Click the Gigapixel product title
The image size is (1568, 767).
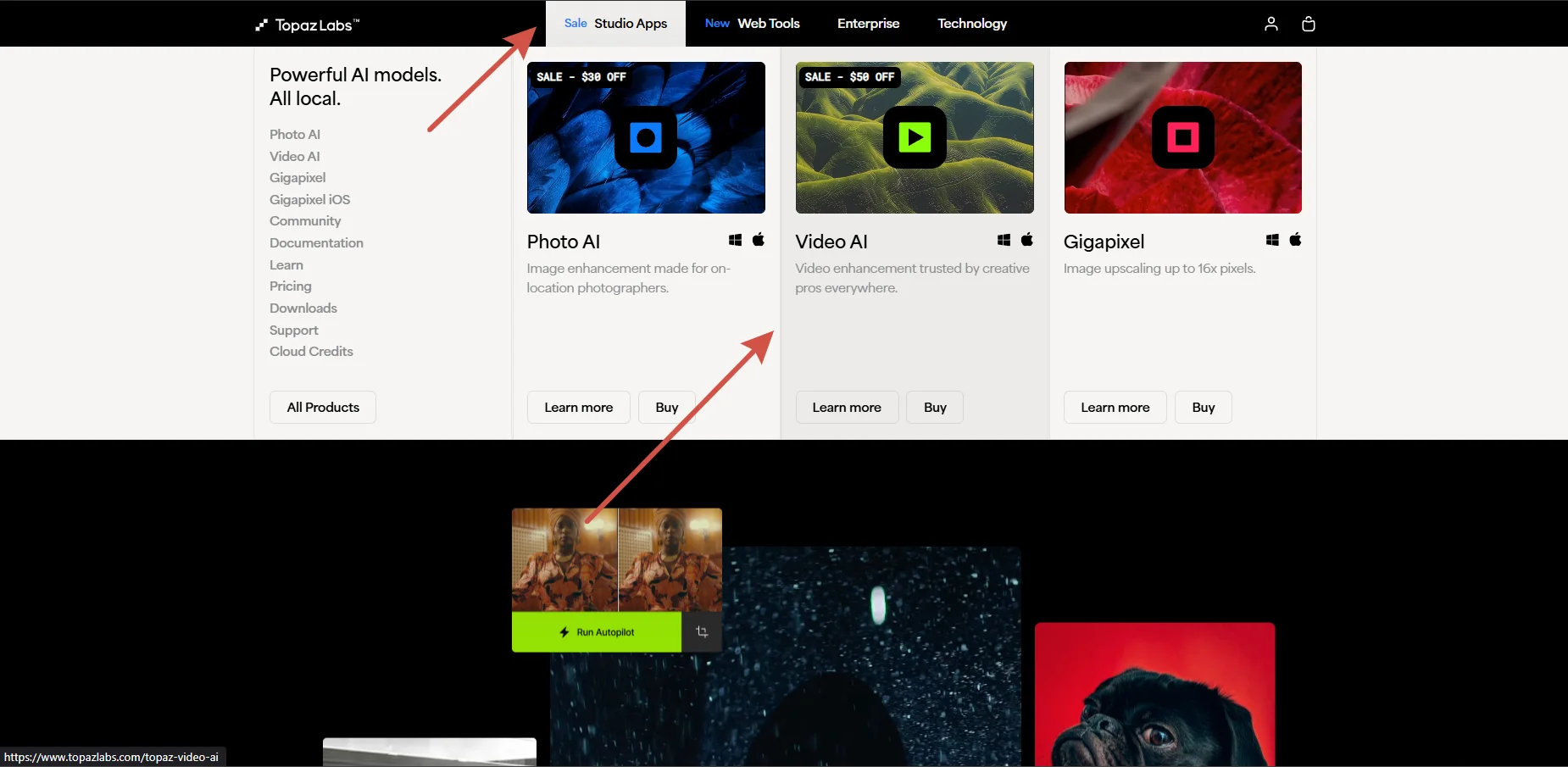1104,242
